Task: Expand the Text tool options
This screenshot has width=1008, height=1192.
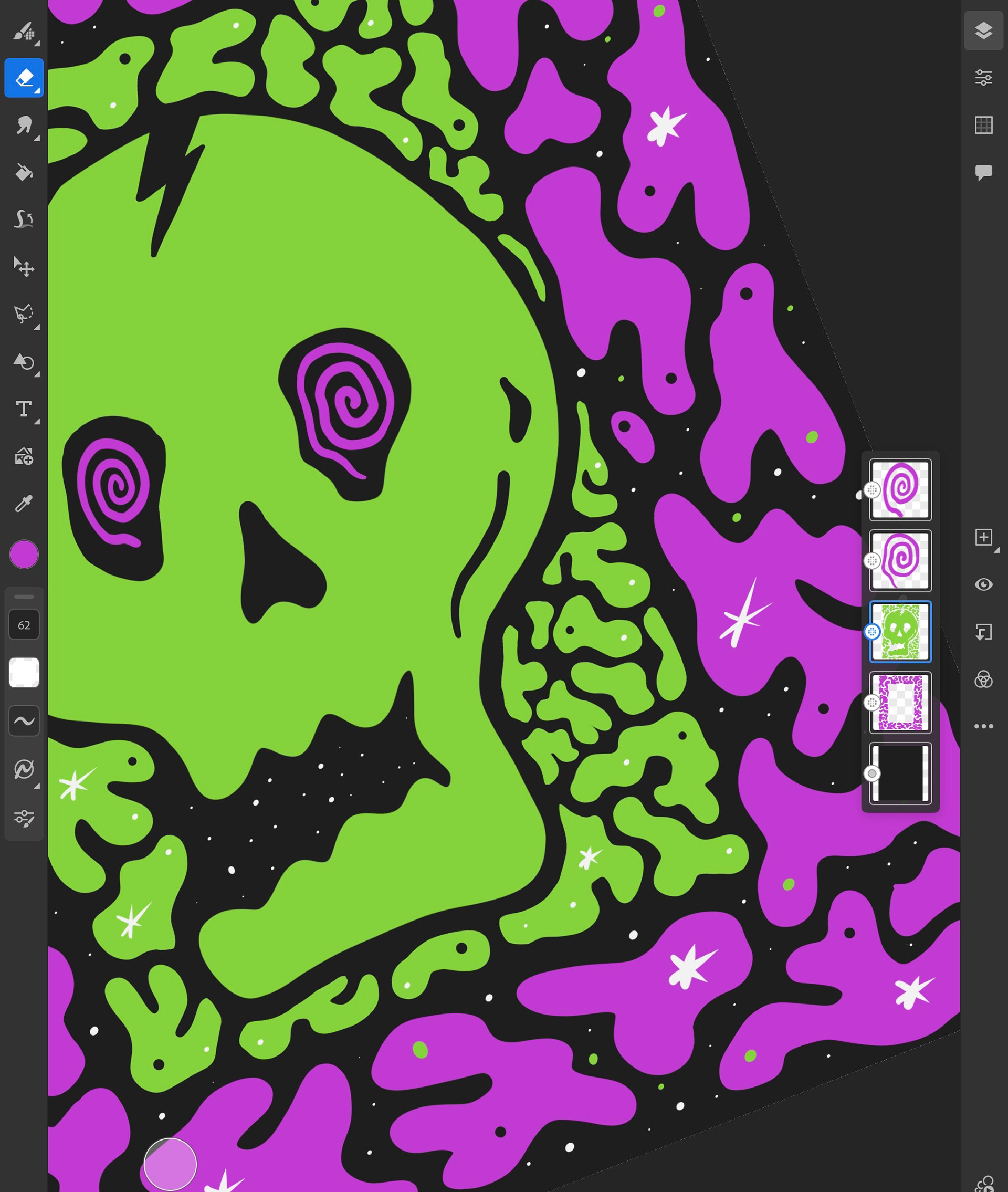Action: coord(37,422)
